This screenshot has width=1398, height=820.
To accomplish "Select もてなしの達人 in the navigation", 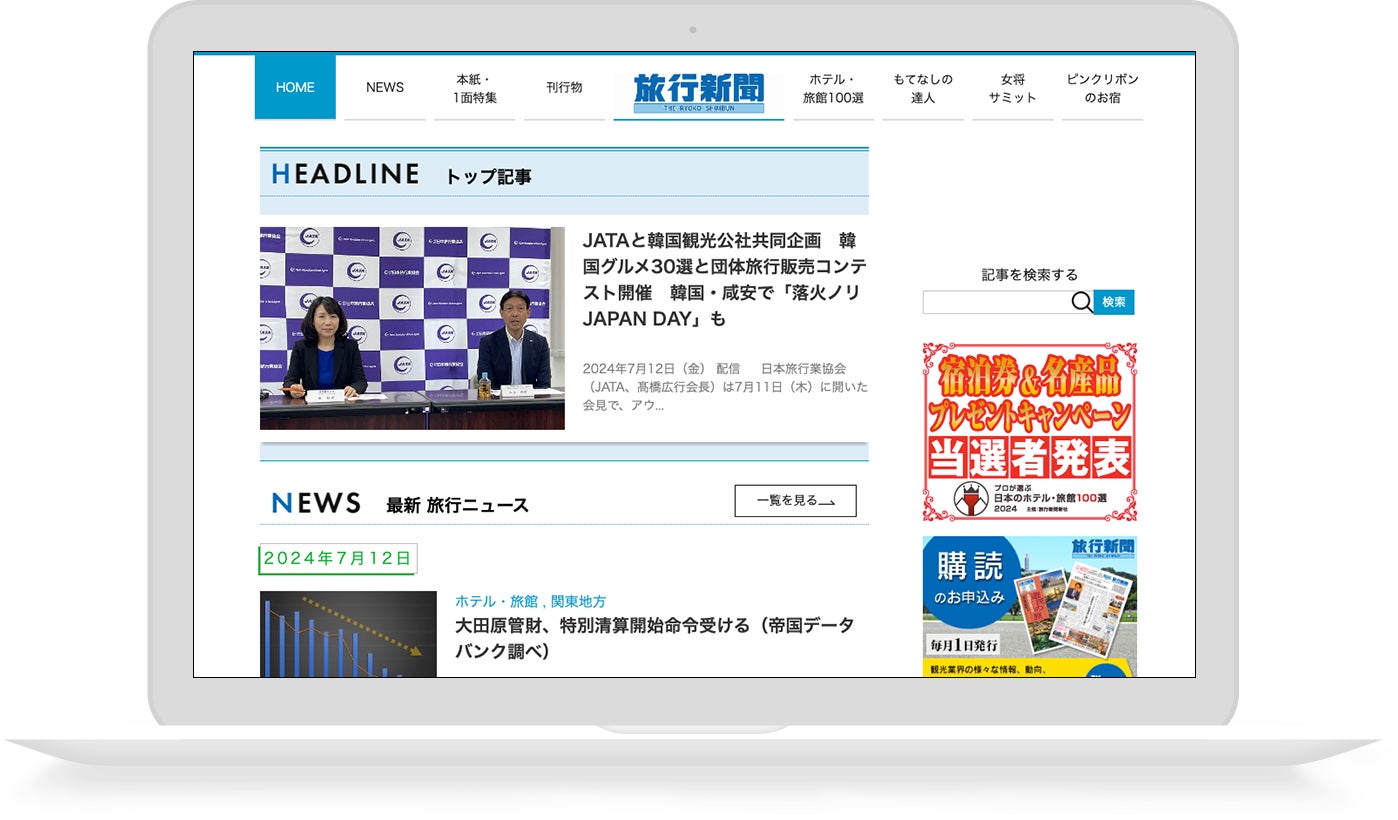I will tap(923, 88).
